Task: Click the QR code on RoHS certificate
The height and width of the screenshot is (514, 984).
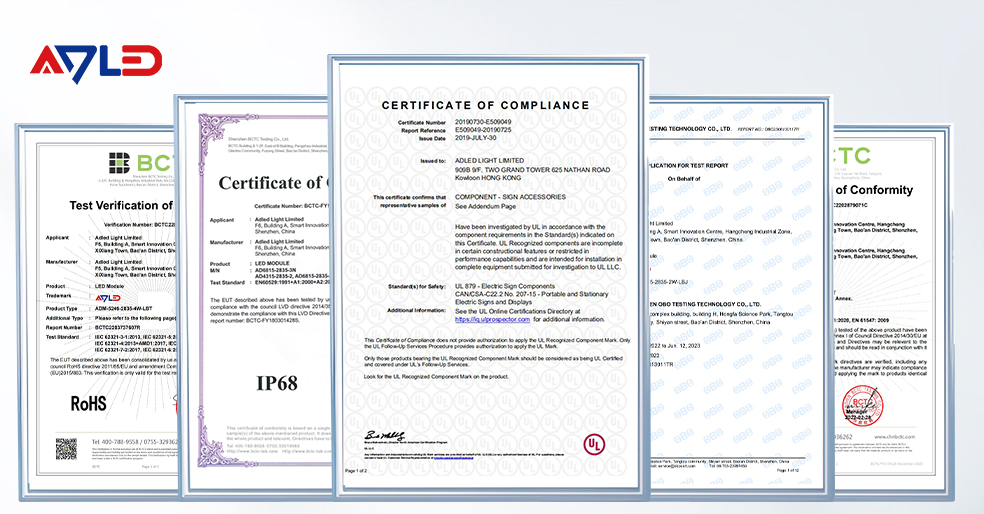Action: (x=67, y=448)
